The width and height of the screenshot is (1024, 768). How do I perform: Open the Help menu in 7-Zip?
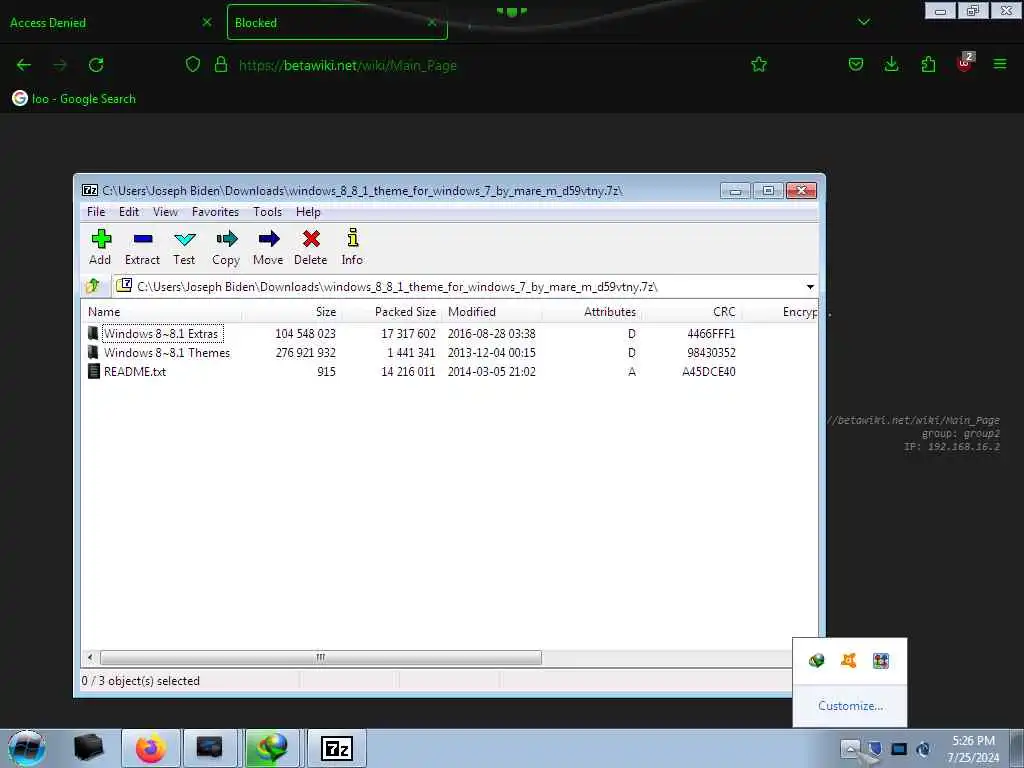(308, 212)
